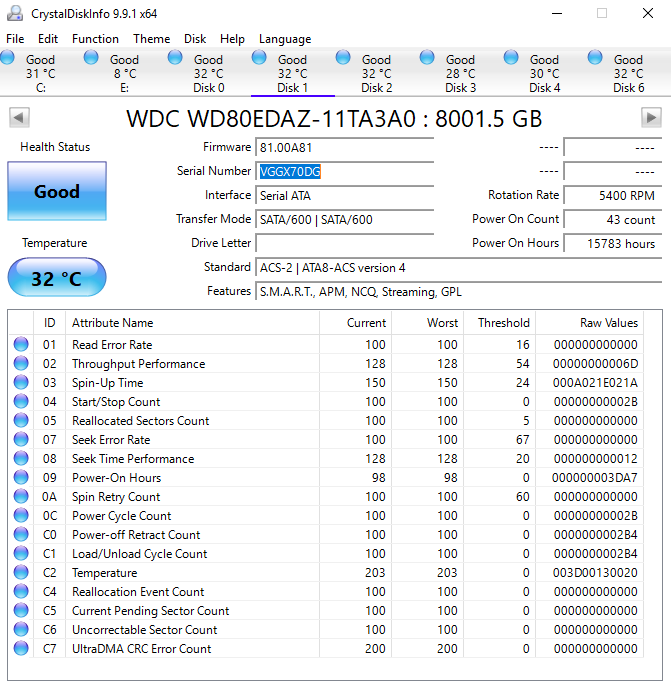Switch to Disk 3 label tab
671x689 pixels.
[x=461, y=88]
